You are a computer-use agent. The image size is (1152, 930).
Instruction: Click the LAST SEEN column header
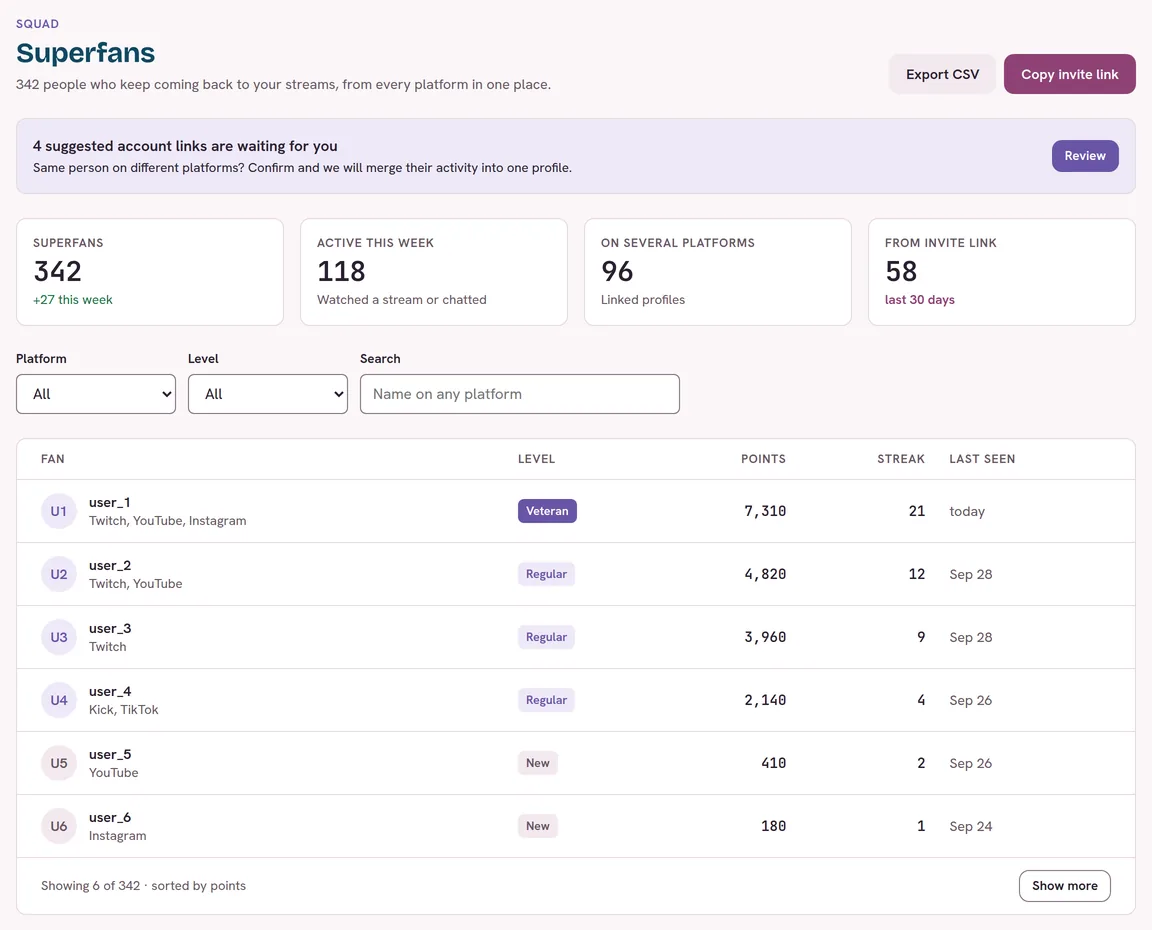(982, 459)
